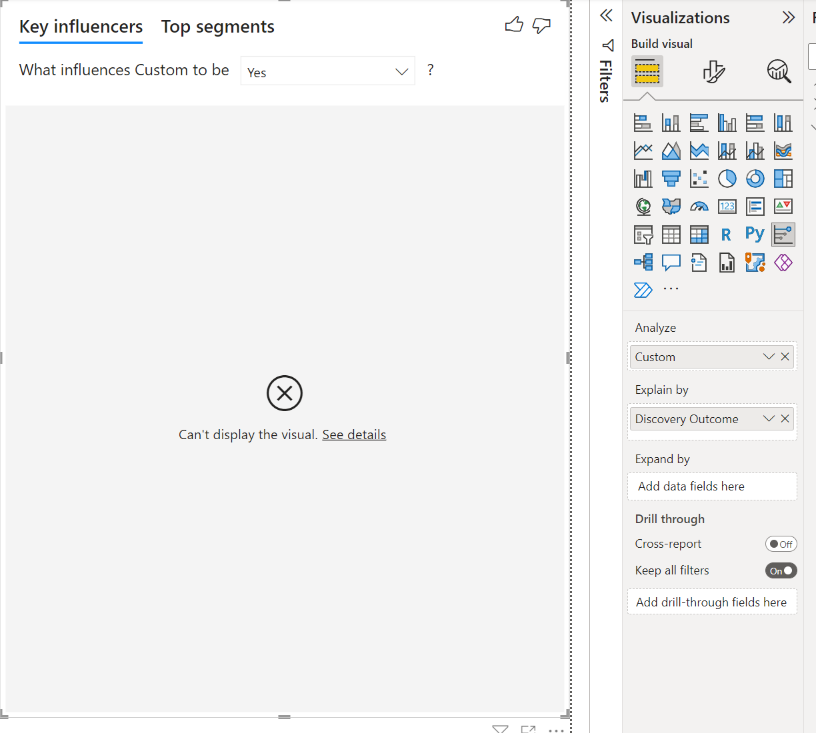Add a table visual

(x=671, y=235)
